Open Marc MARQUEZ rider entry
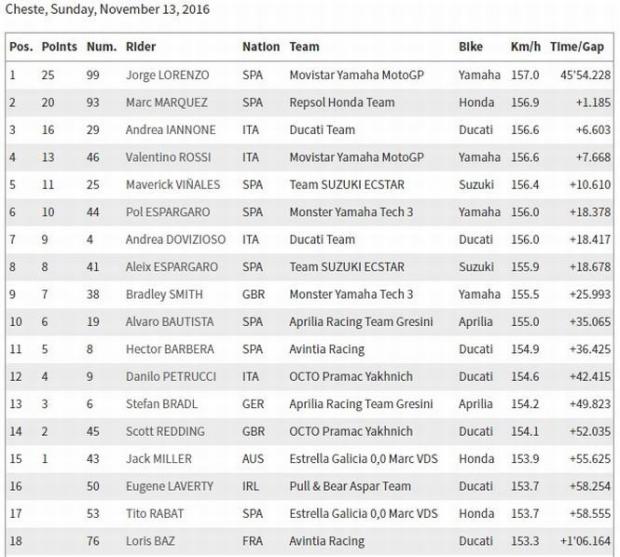620x557 pixels. coord(167,102)
